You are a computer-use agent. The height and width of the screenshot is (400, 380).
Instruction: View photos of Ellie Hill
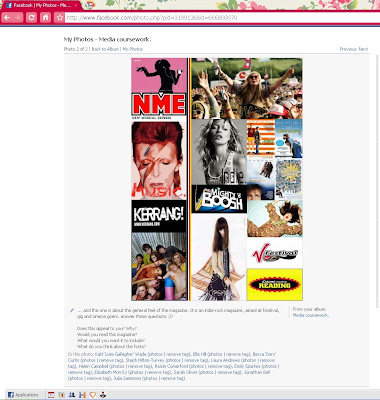point(216,354)
